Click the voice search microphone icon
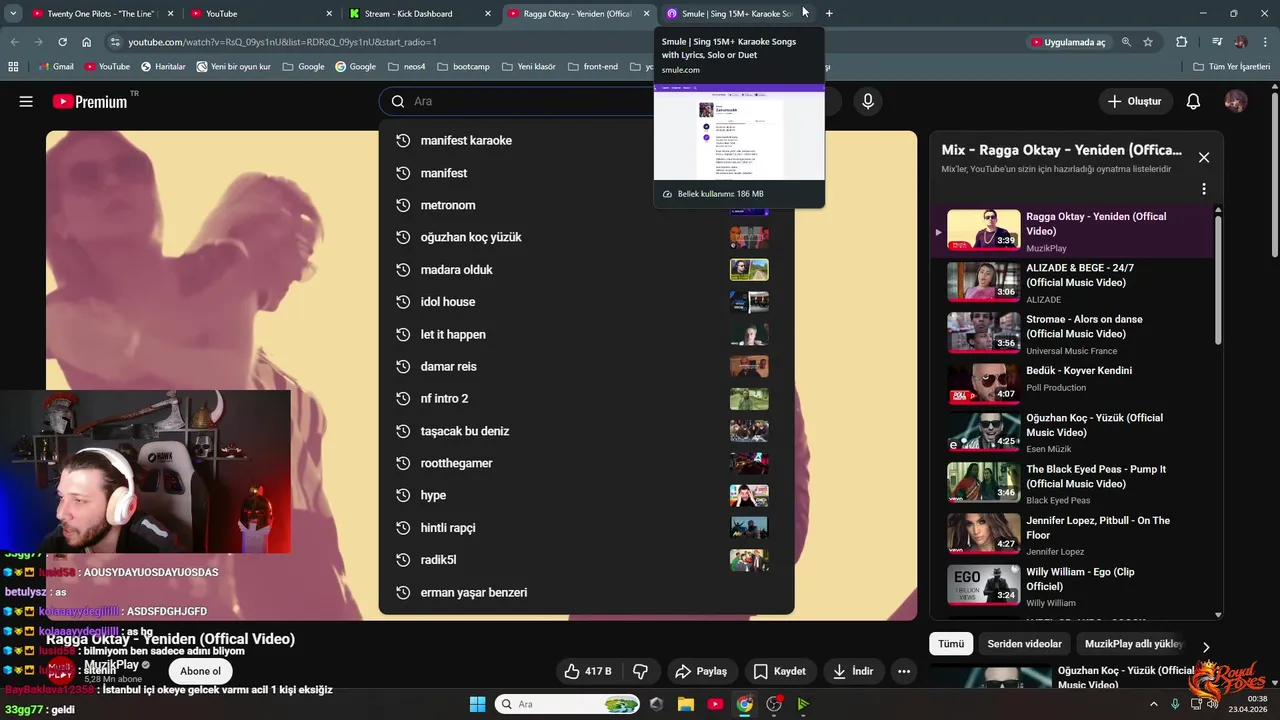The height and width of the screenshot is (720, 1280). [x=868, y=101]
